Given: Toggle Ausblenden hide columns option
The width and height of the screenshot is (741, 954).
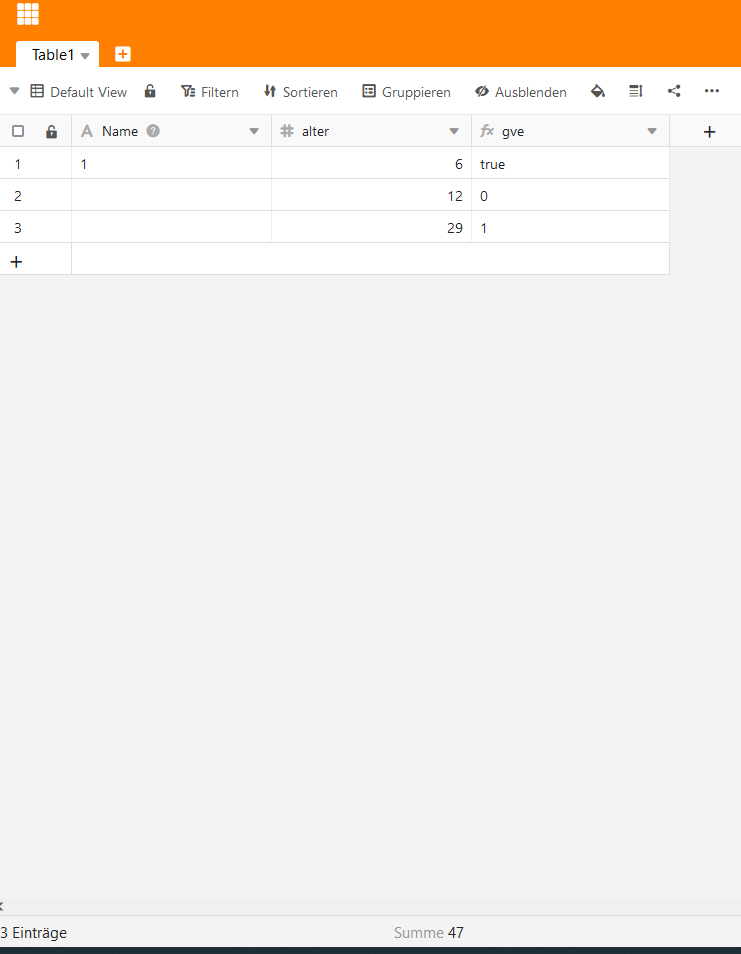Looking at the screenshot, I should click(x=520, y=91).
